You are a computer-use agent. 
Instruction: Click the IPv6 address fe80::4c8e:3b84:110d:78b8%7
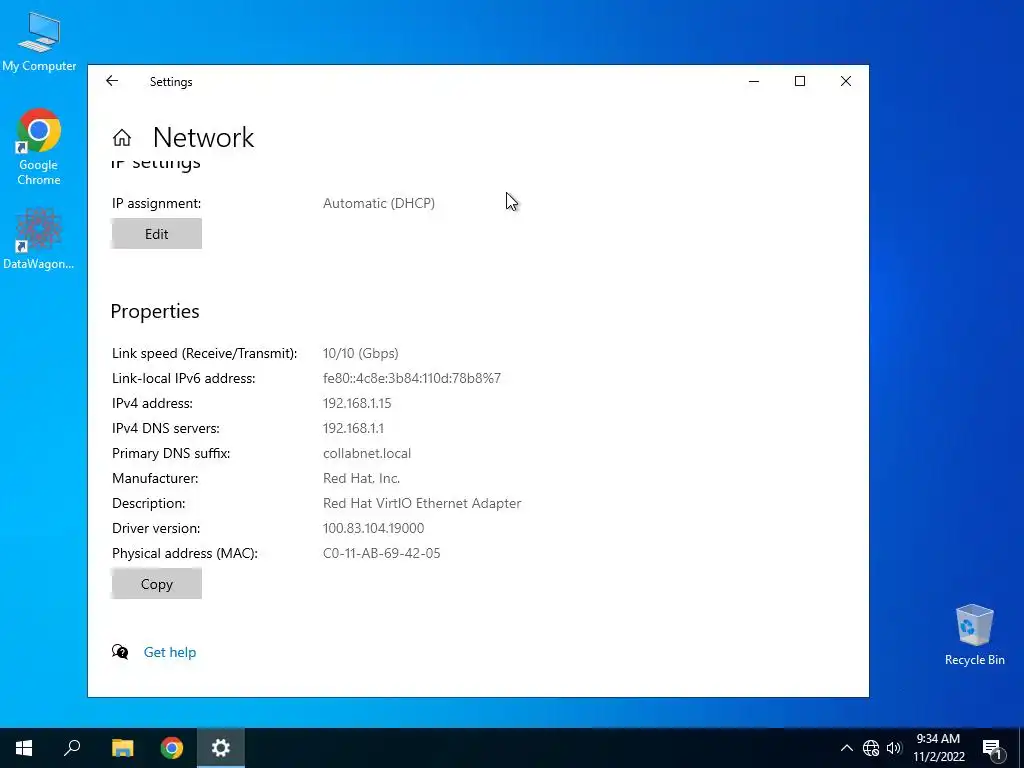pyautogui.click(x=411, y=378)
